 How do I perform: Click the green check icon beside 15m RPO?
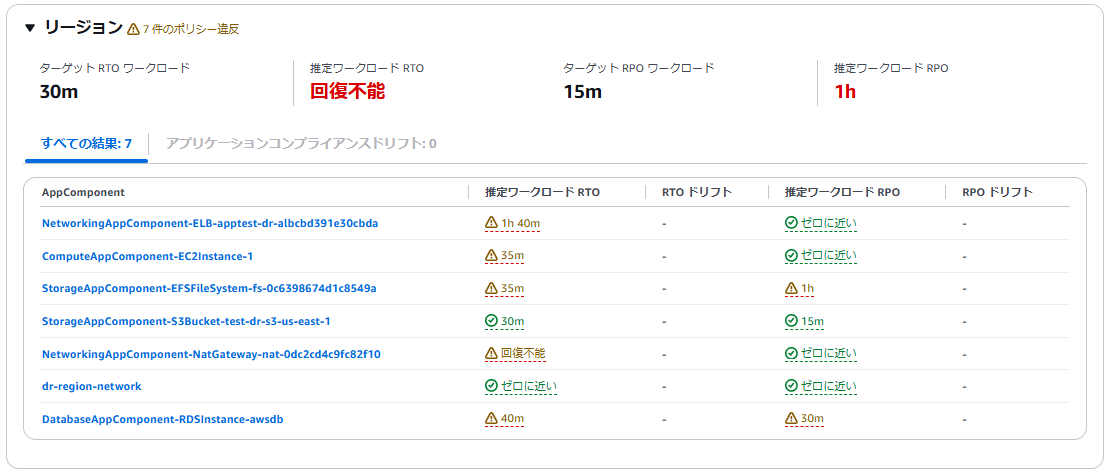(x=791, y=321)
